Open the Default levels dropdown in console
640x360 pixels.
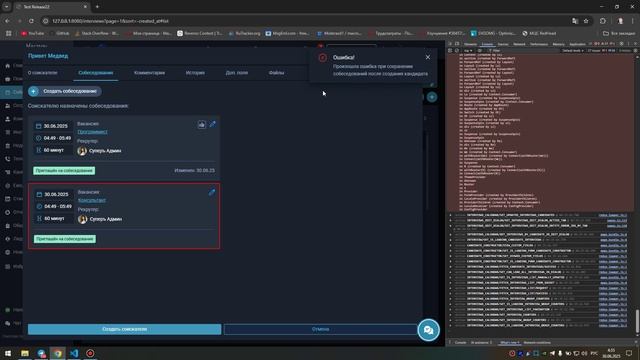(572, 51)
